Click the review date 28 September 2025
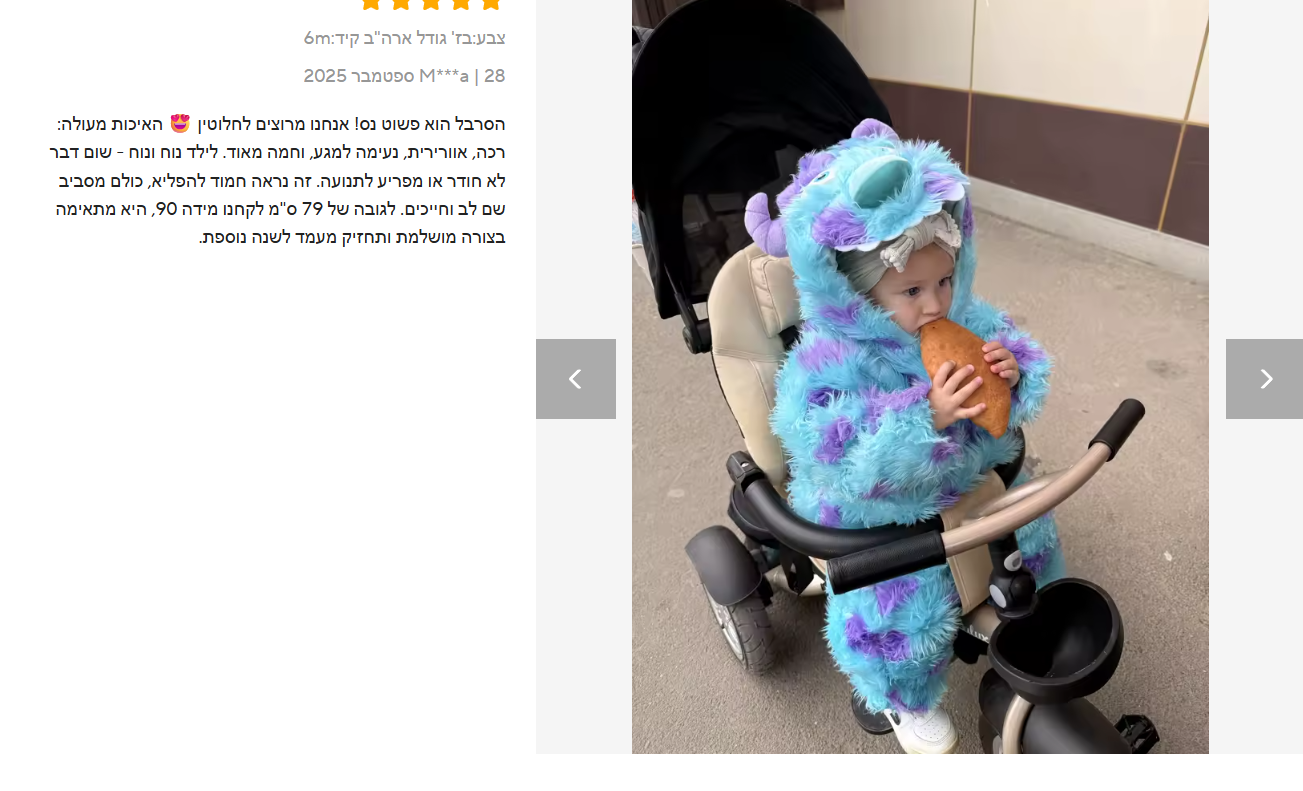The height and width of the screenshot is (791, 1303). tap(404, 76)
